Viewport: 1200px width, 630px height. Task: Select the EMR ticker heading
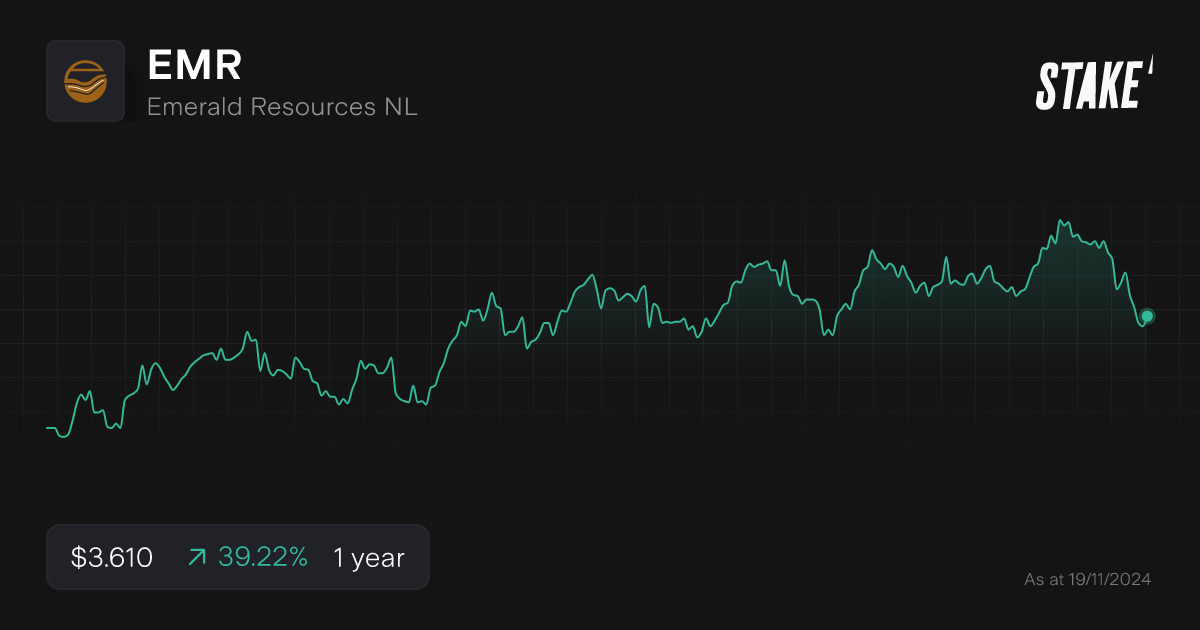[x=194, y=66]
